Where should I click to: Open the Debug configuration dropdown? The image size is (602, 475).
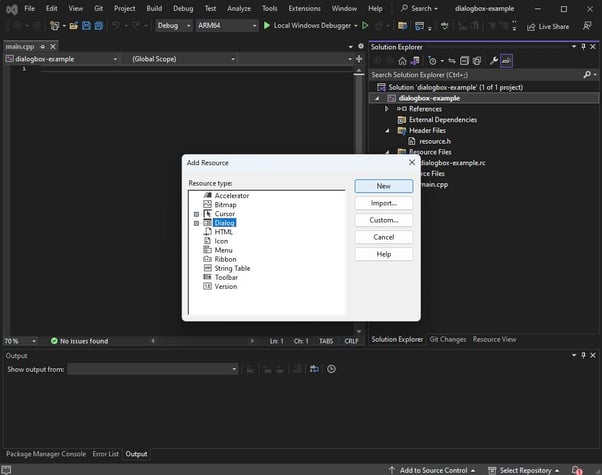tap(174, 25)
